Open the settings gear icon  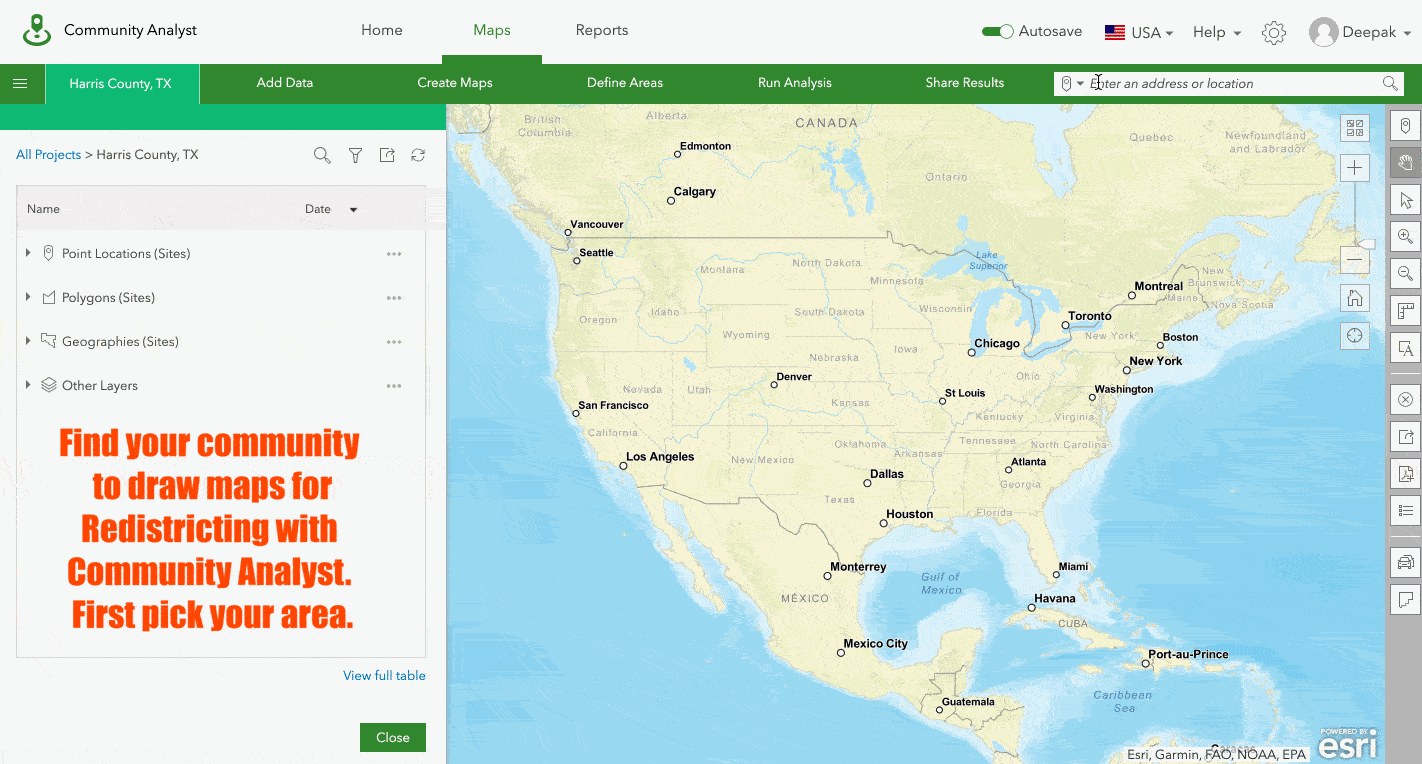click(1273, 32)
